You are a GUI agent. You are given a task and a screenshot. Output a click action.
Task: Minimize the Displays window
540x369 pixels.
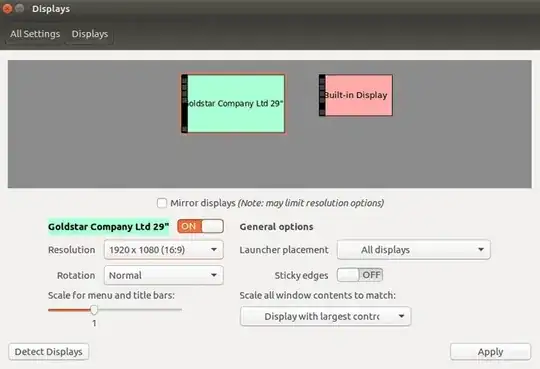coord(20,8)
